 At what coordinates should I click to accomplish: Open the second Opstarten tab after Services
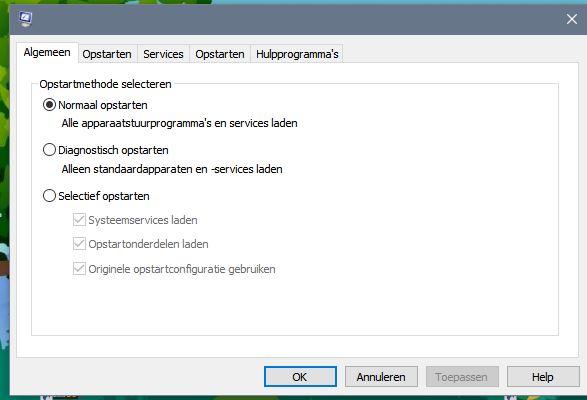pyautogui.click(x=220, y=54)
